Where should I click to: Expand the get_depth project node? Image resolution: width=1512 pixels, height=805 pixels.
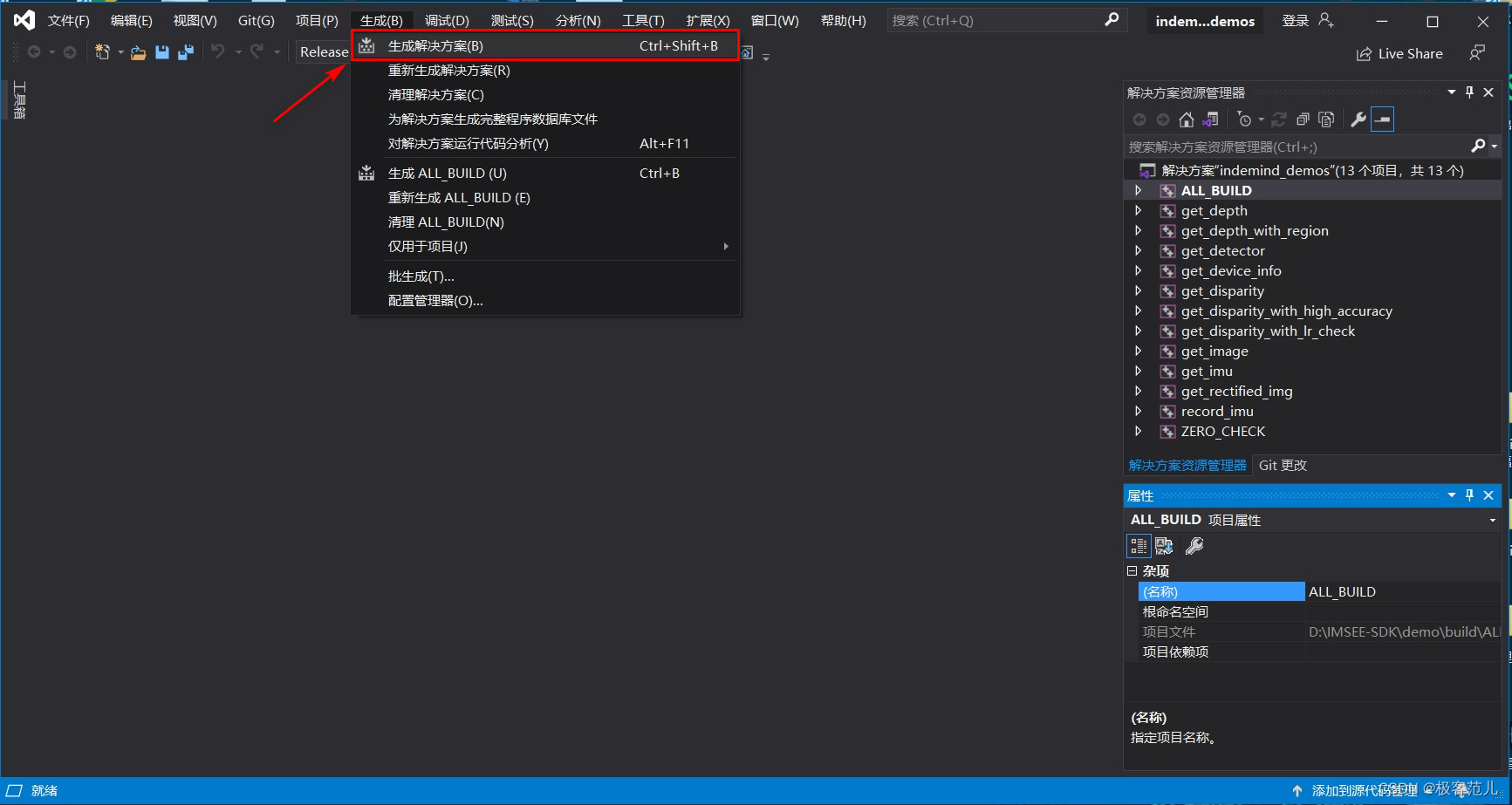coord(1138,210)
